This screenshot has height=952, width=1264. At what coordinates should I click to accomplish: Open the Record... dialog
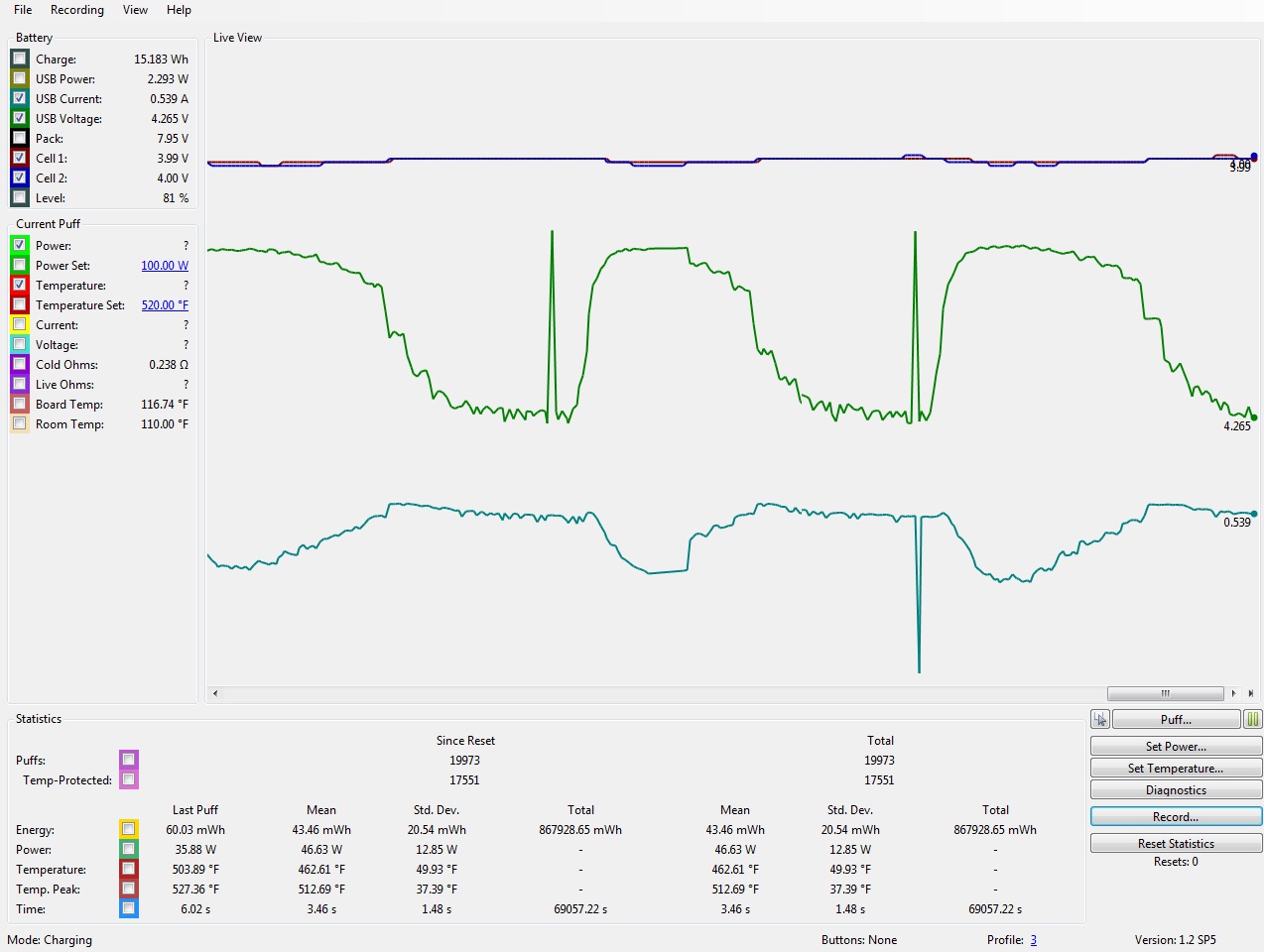coord(1176,817)
